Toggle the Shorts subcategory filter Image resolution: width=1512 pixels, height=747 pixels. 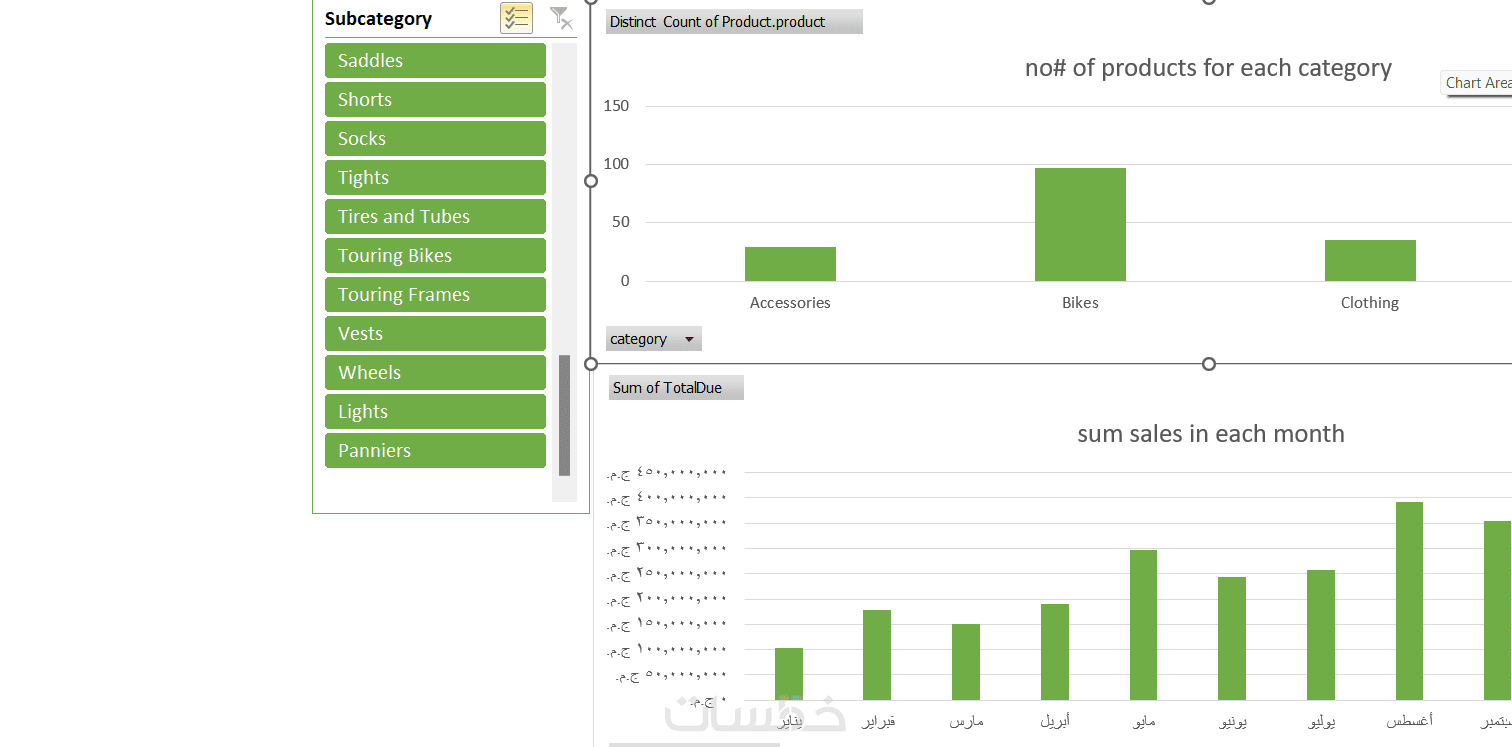(435, 100)
